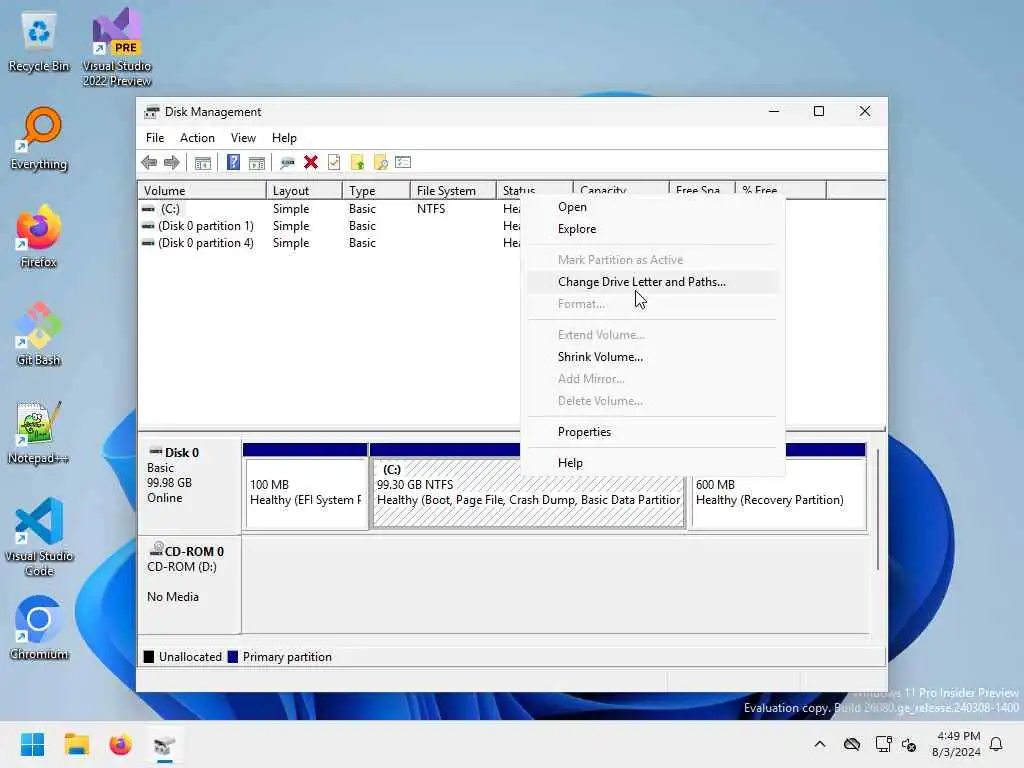Click the action pane toolbar icon
Viewport: 1024px width, 768px height.
[x=257, y=162]
